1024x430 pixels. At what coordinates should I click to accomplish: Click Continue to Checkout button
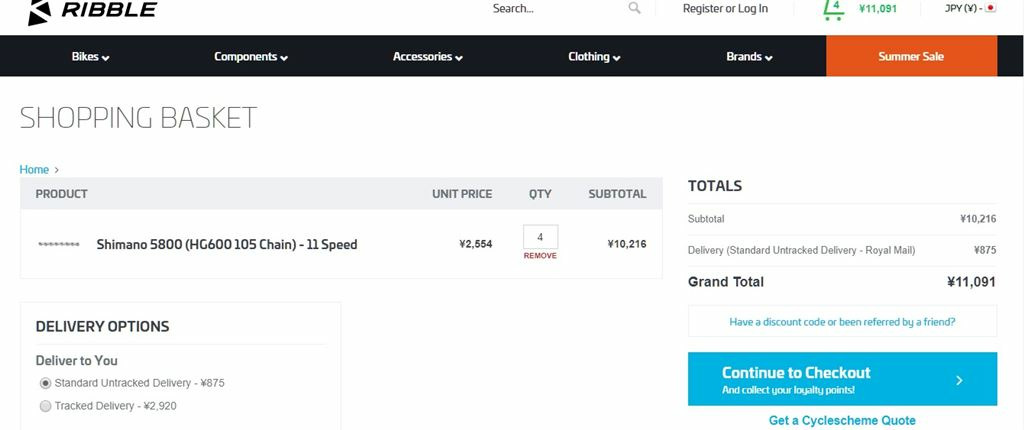click(x=842, y=379)
